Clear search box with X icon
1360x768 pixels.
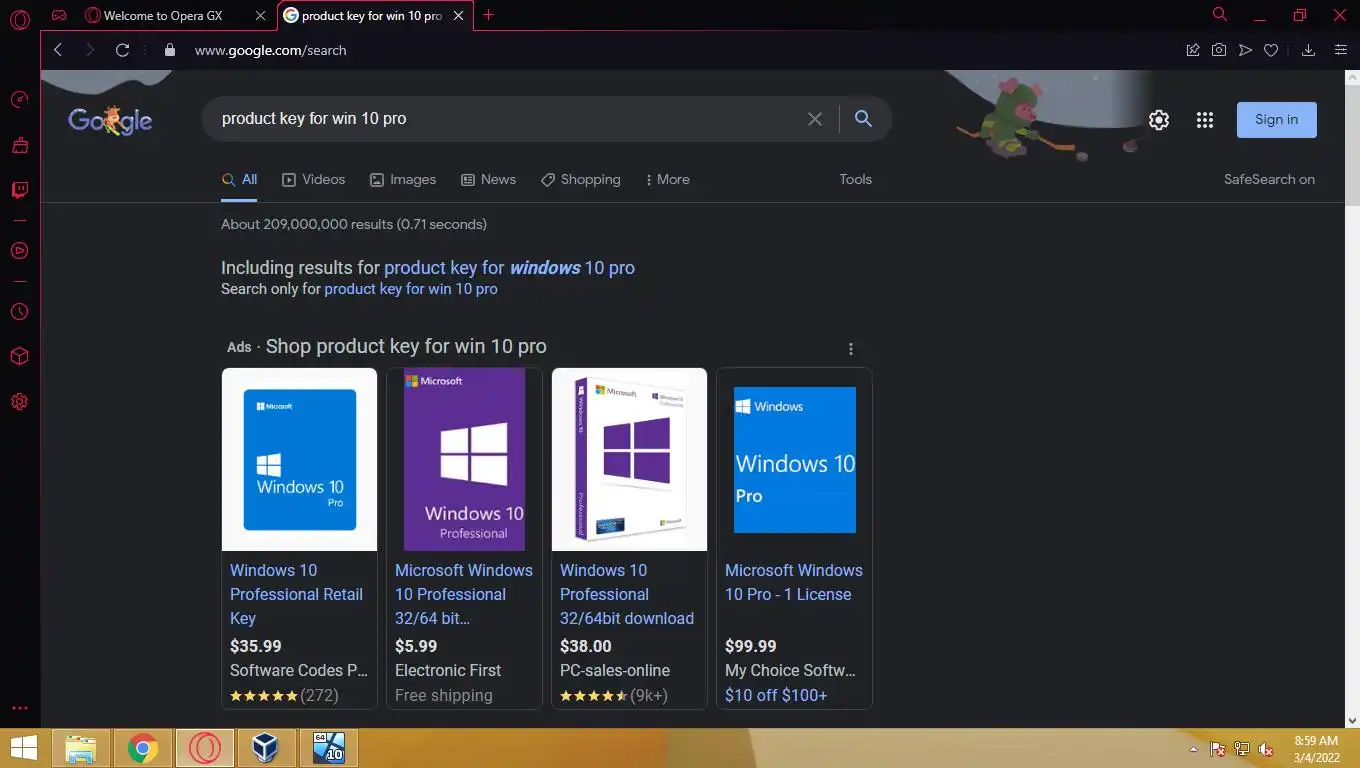click(815, 119)
